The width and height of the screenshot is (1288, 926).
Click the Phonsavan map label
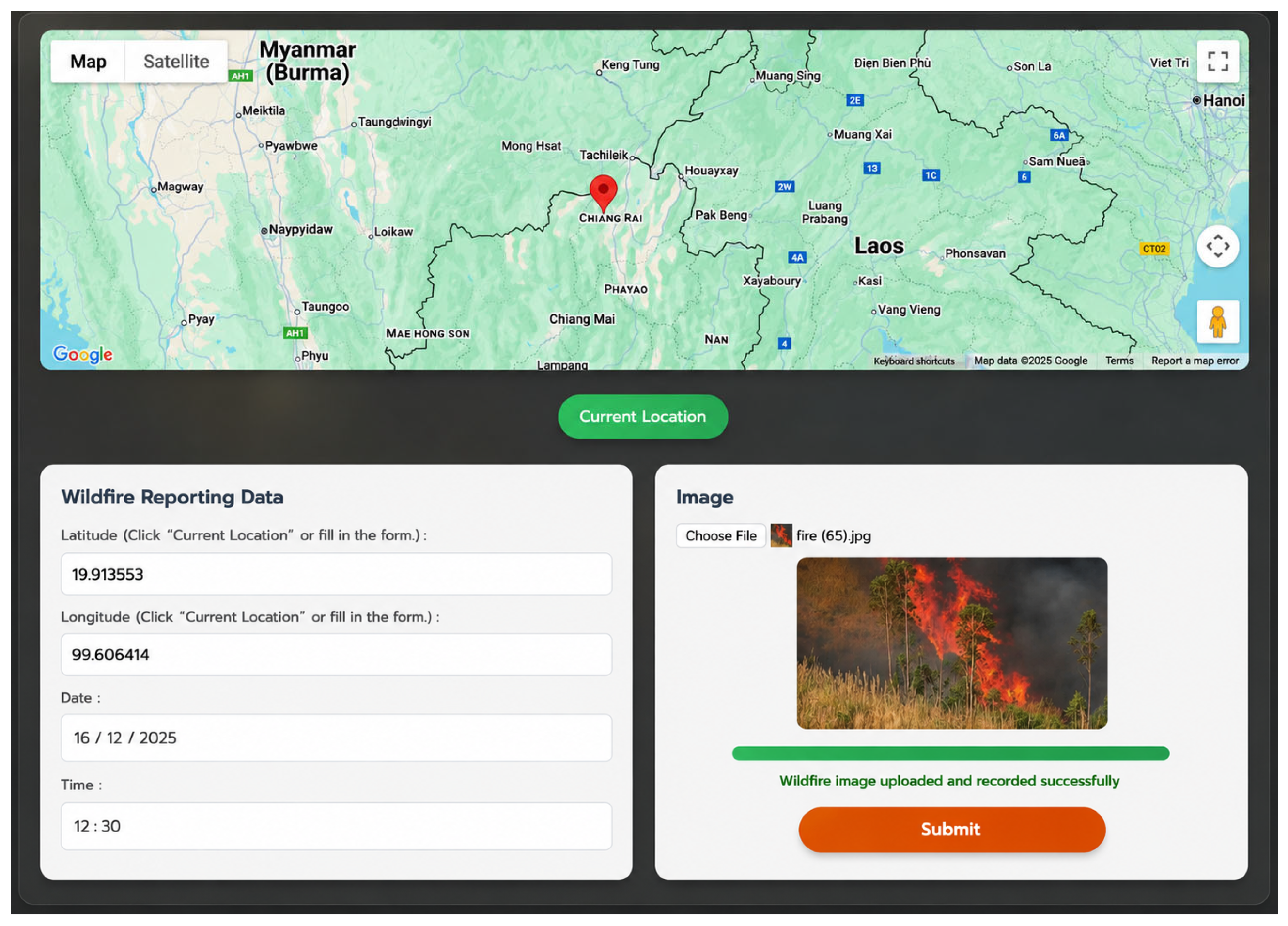[x=975, y=253]
